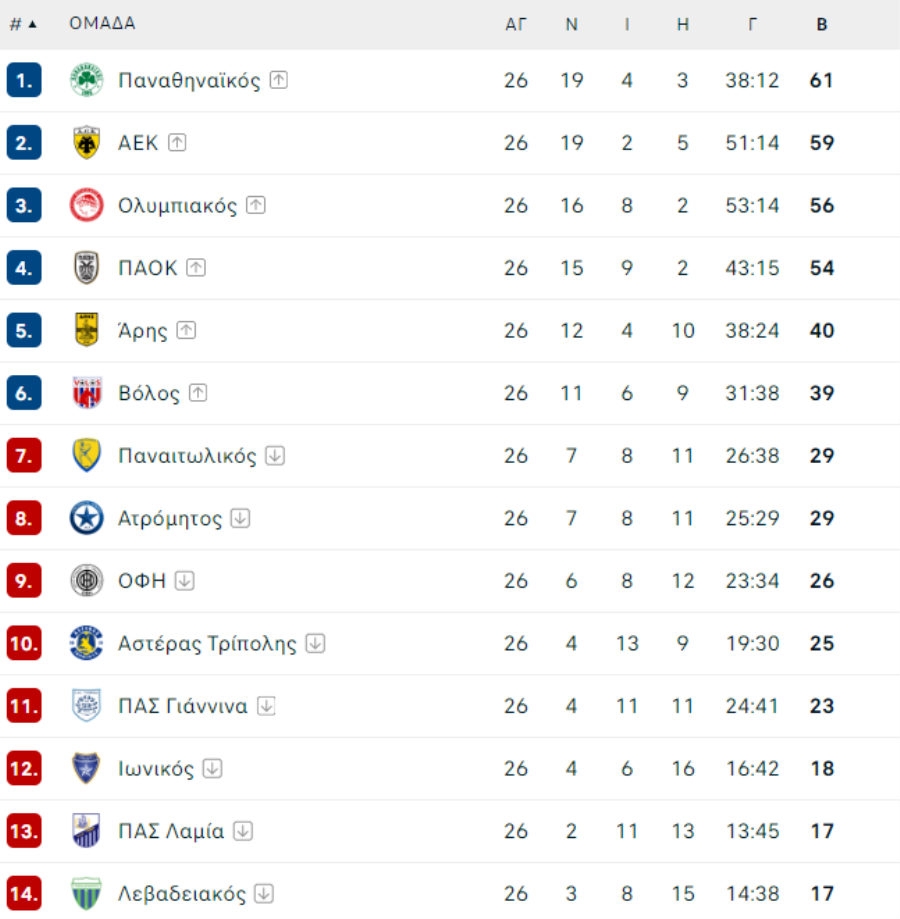The width and height of the screenshot is (900, 919).
Task: Click the red position badge 12
Action: (x=24, y=769)
